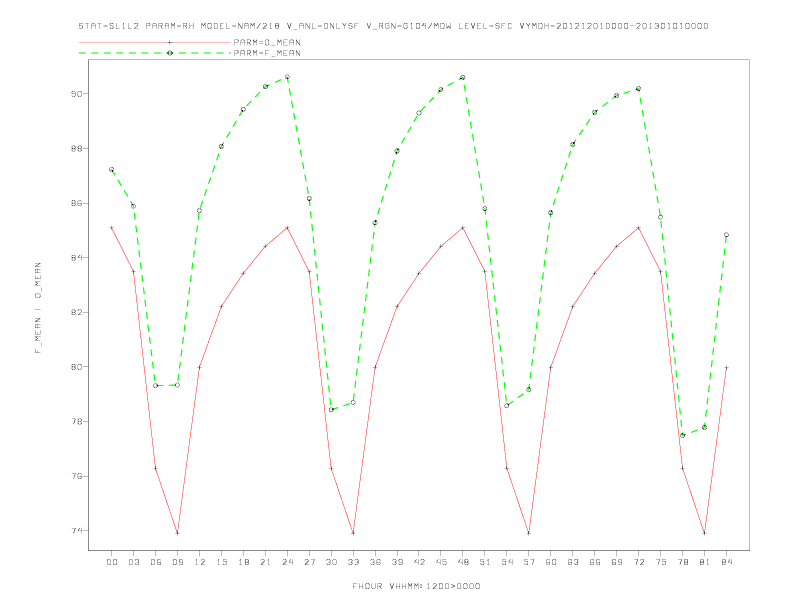Click the y-axis tick label 90
The height and width of the screenshot is (612, 792).
[76, 94]
